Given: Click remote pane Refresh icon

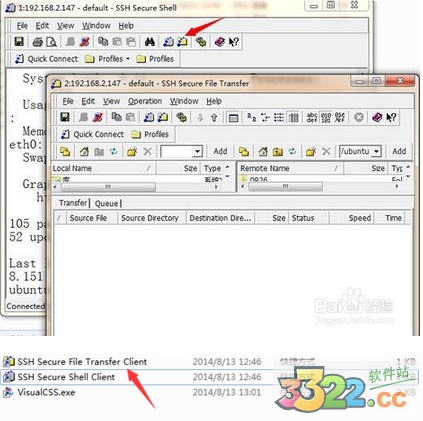Looking at the screenshot, I should click(292, 152).
